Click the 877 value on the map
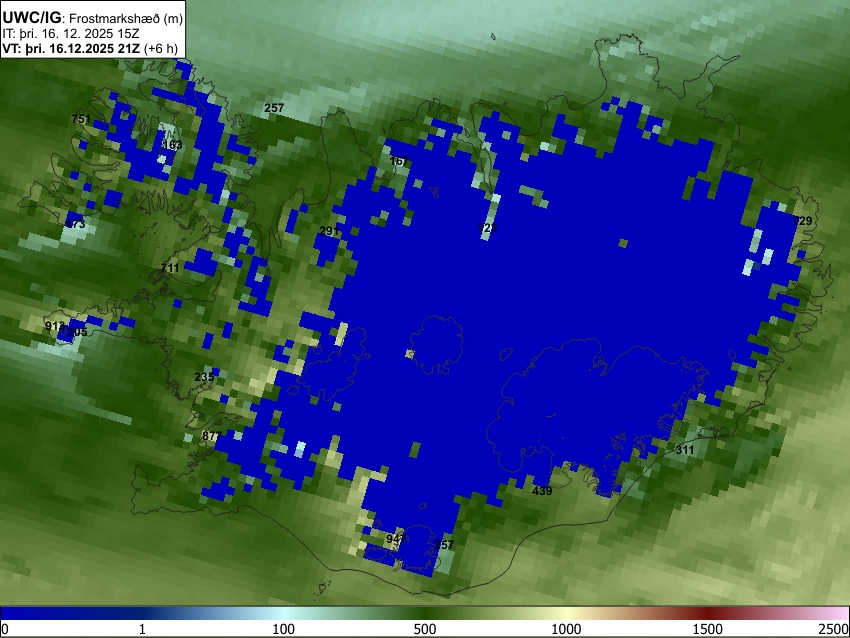Viewport: 850px width, 638px height. (x=211, y=436)
